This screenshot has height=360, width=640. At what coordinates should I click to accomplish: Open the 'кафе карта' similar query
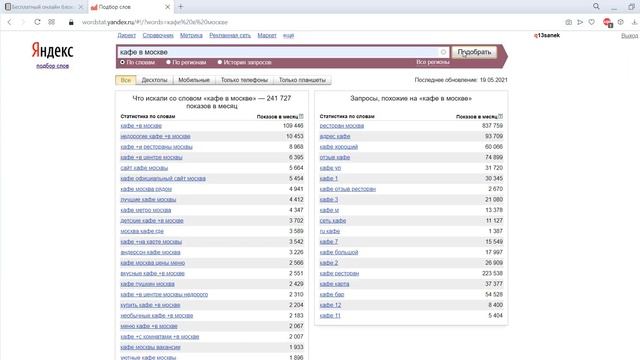(334, 284)
